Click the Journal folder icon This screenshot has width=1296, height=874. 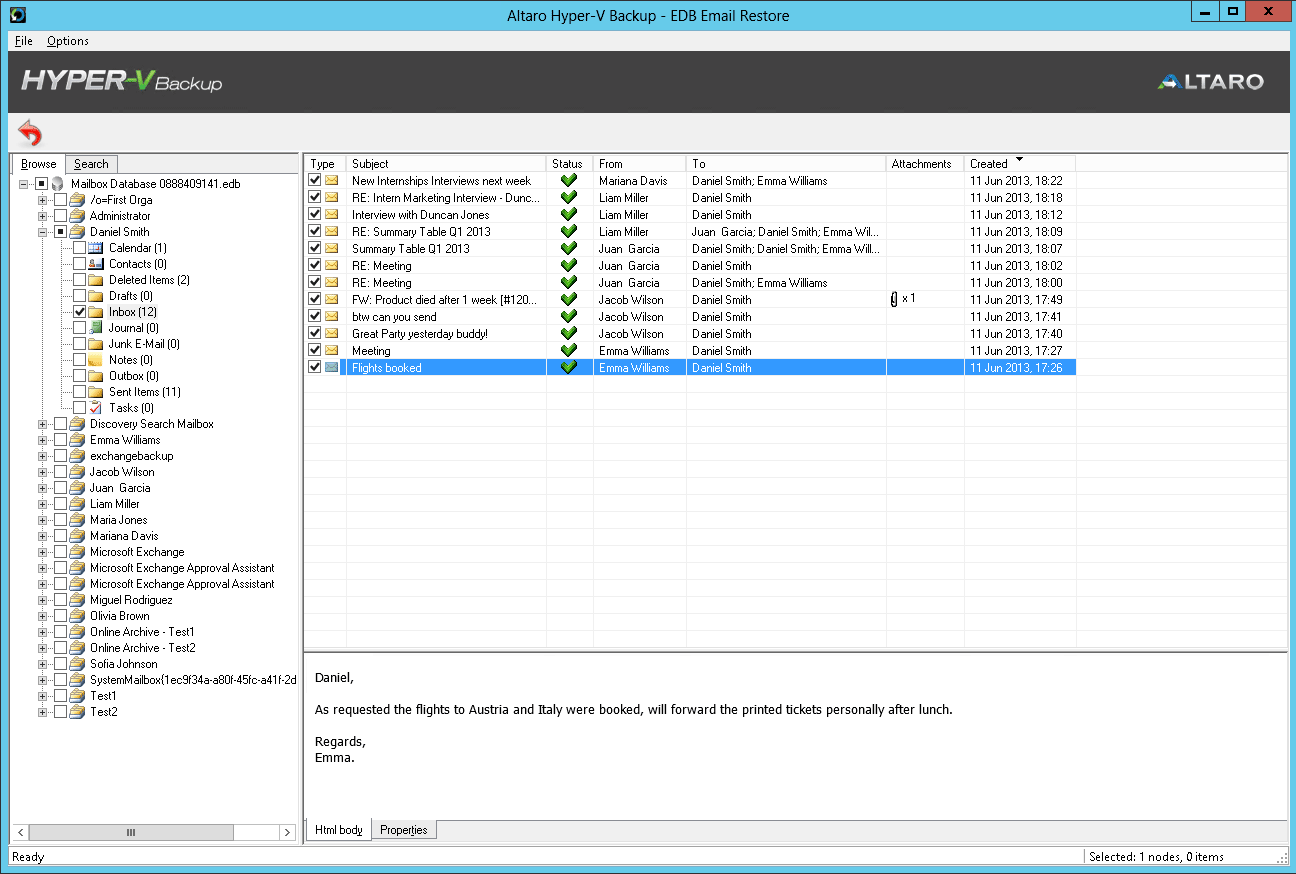pos(96,328)
